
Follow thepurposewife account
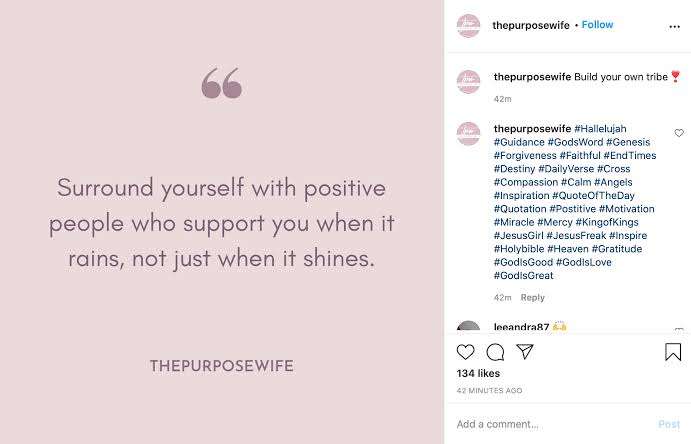click(597, 25)
